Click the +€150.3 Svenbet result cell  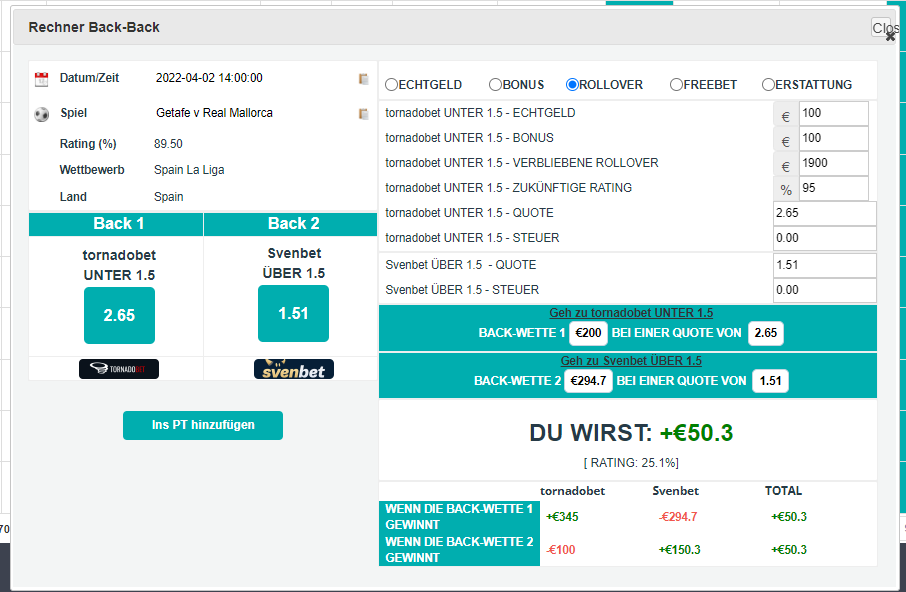coord(680,550)
